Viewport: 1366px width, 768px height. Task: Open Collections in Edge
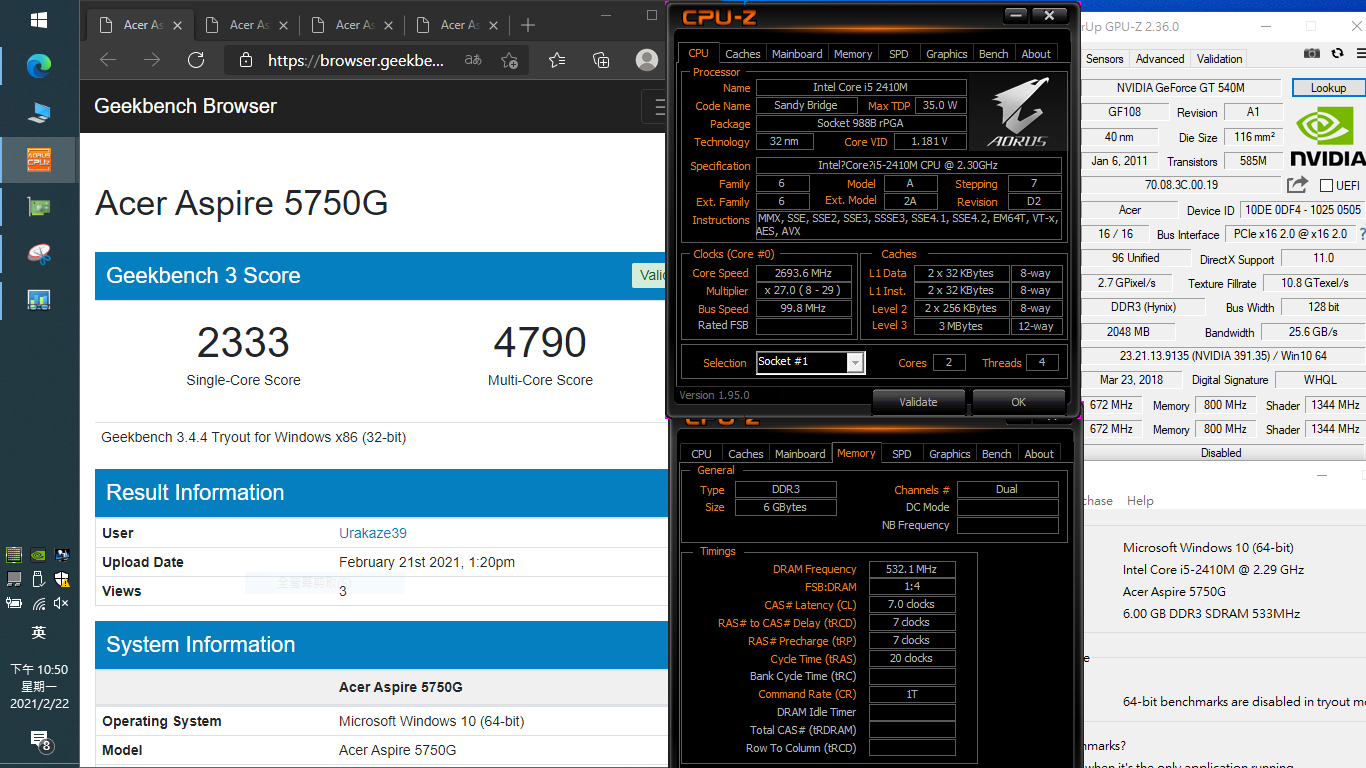601,60
